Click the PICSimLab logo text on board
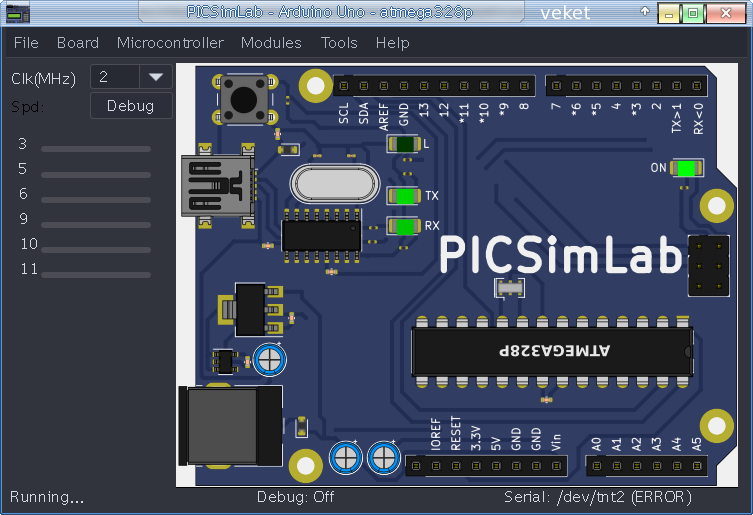753x515 pixels. click(x=561, y=255)
